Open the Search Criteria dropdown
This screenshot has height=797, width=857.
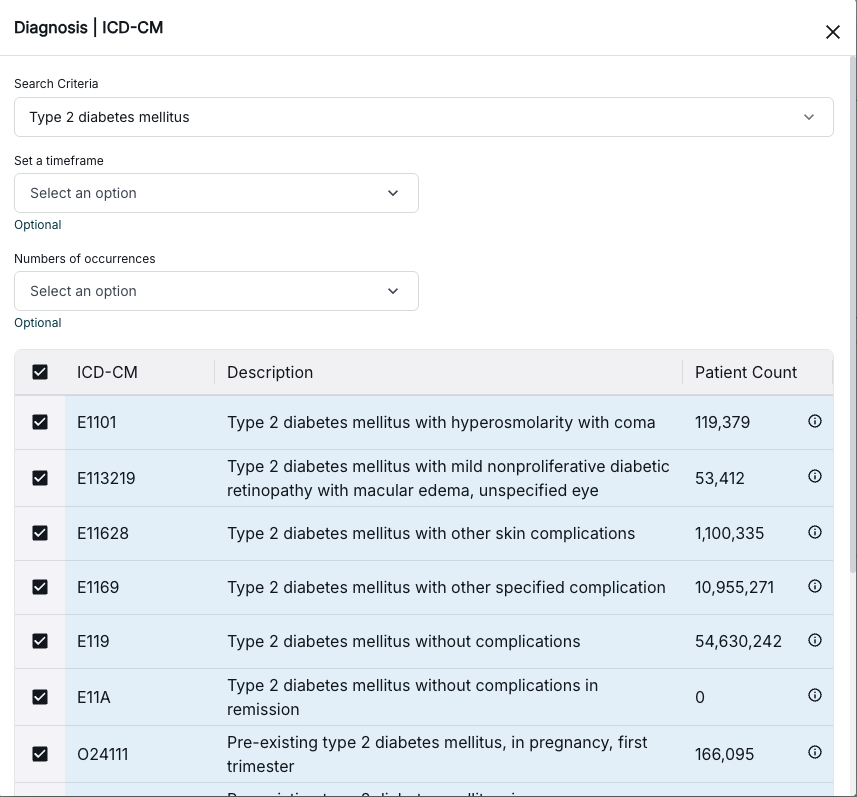point(424,117)
